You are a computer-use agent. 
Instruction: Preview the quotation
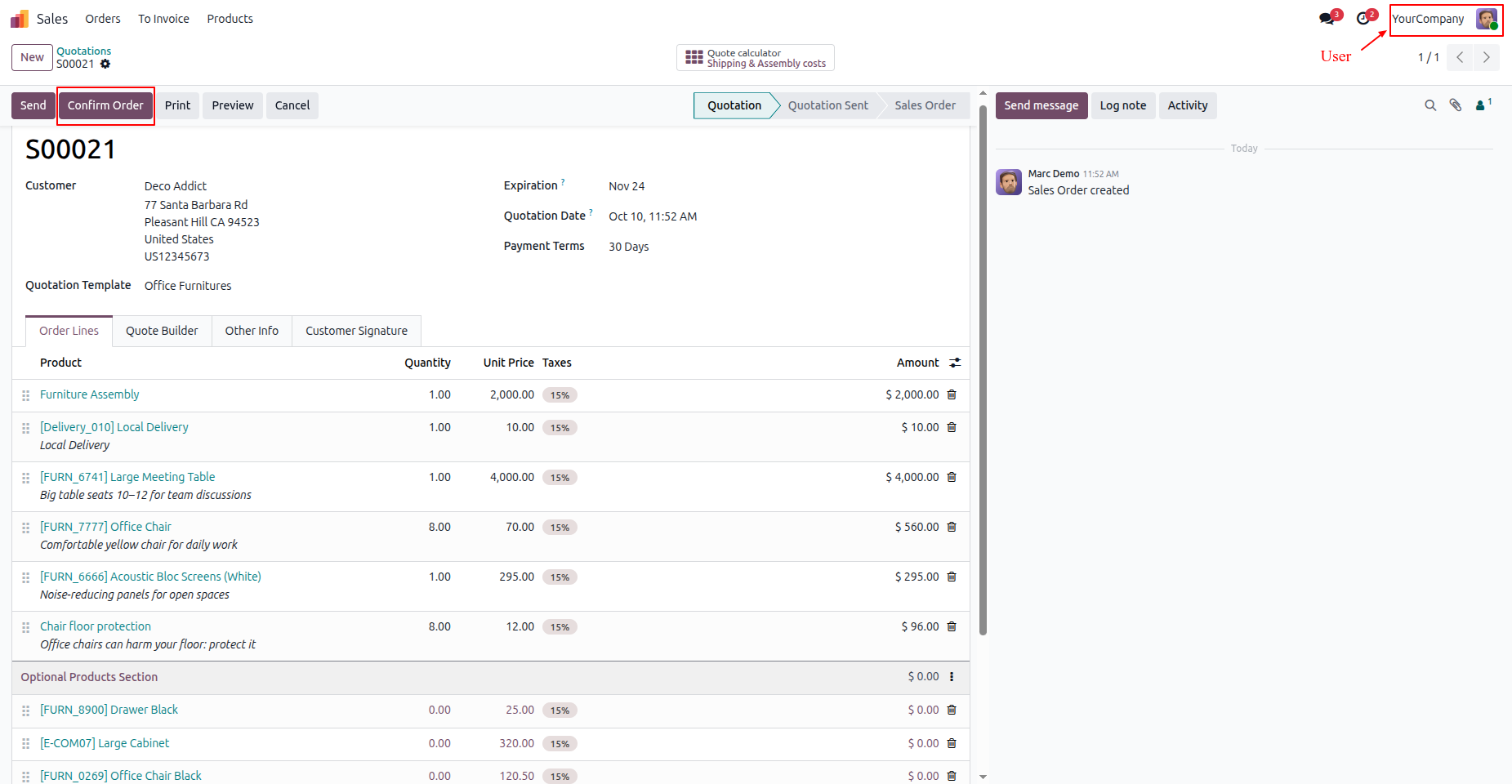233,105
